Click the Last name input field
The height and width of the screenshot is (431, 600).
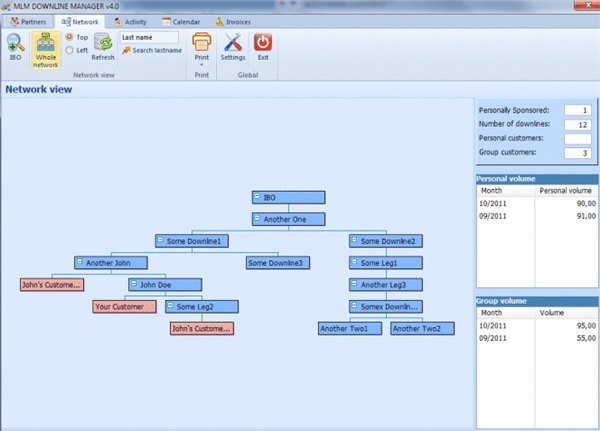pyautogui.click(x=149, y=38)
